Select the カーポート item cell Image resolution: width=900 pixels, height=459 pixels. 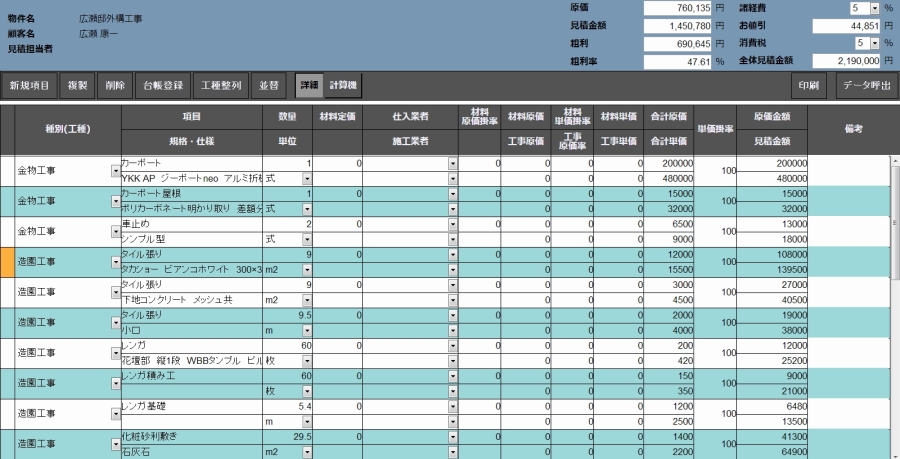coord(192,164)
